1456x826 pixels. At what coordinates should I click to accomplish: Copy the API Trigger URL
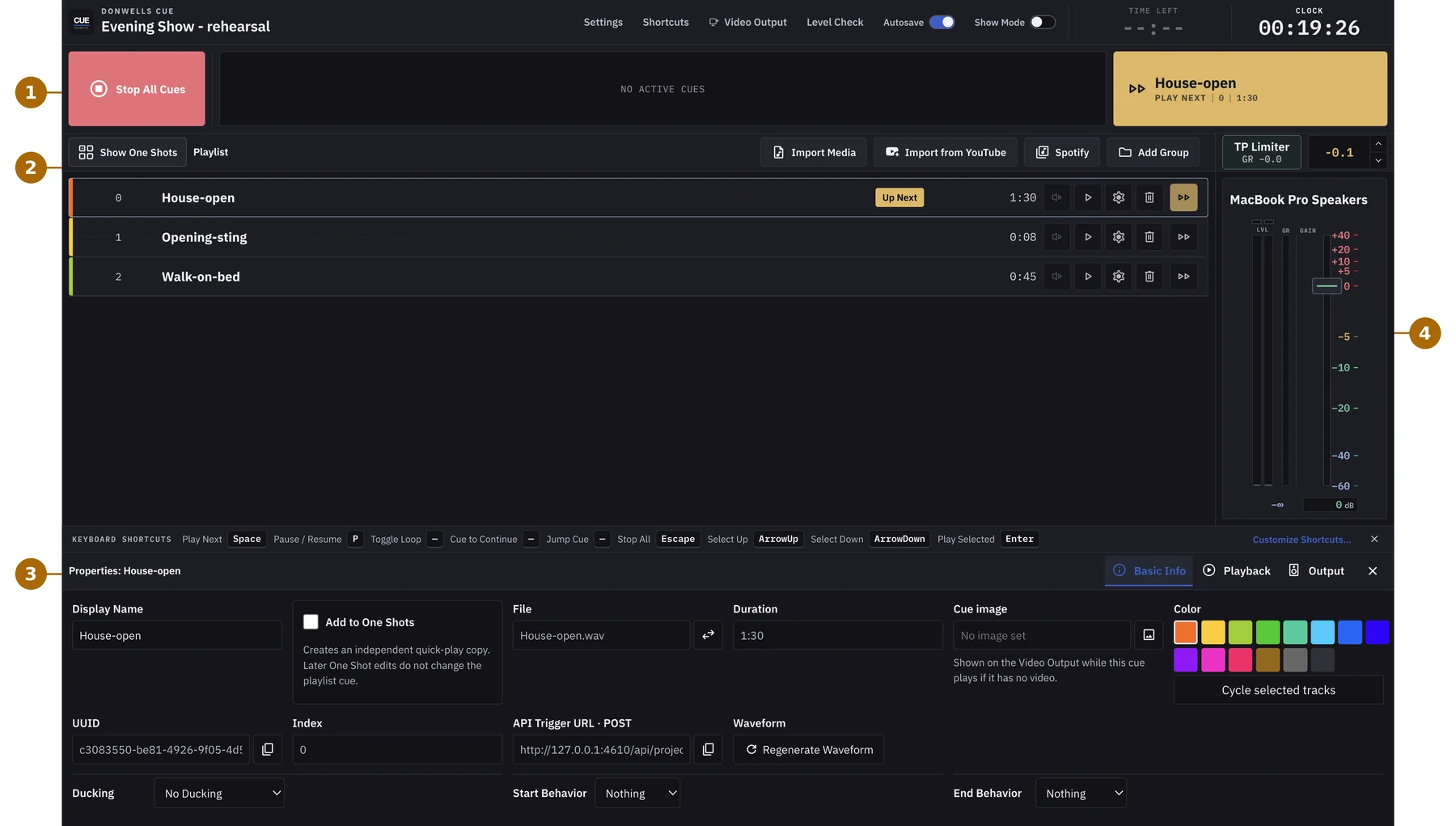708,750
